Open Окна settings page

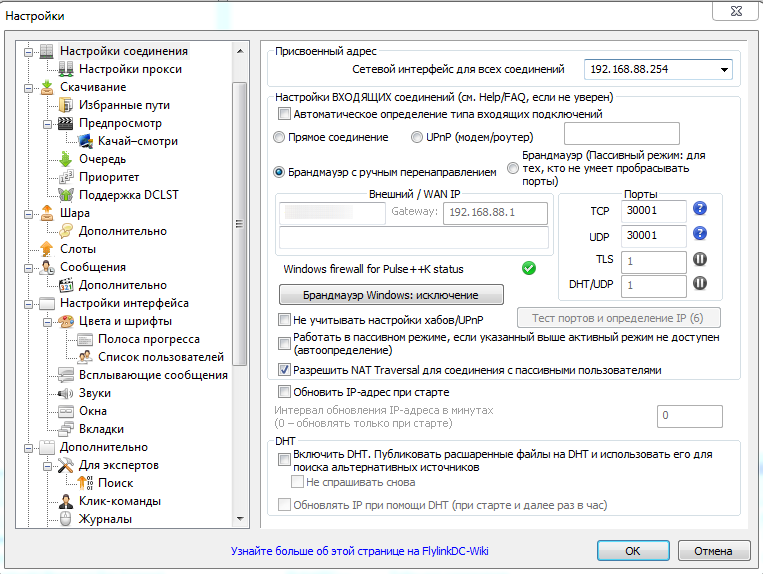93,411
